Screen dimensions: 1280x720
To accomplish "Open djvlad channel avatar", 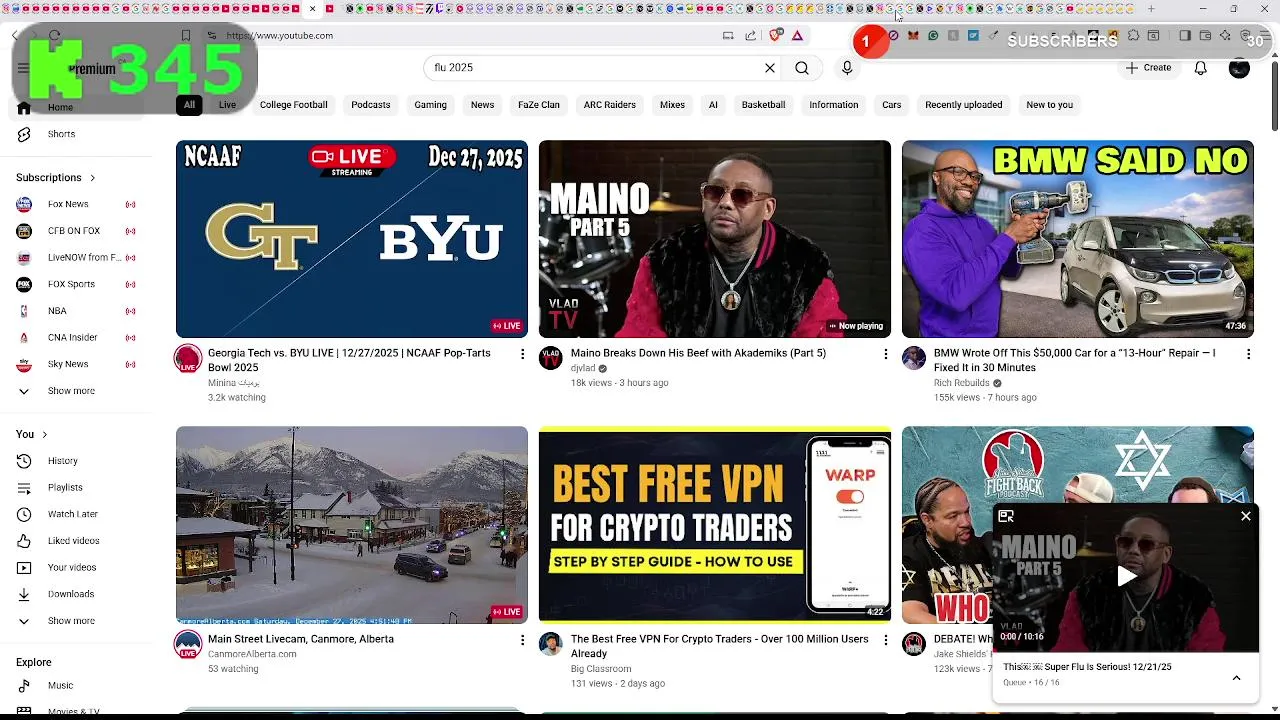I will 551,358.
